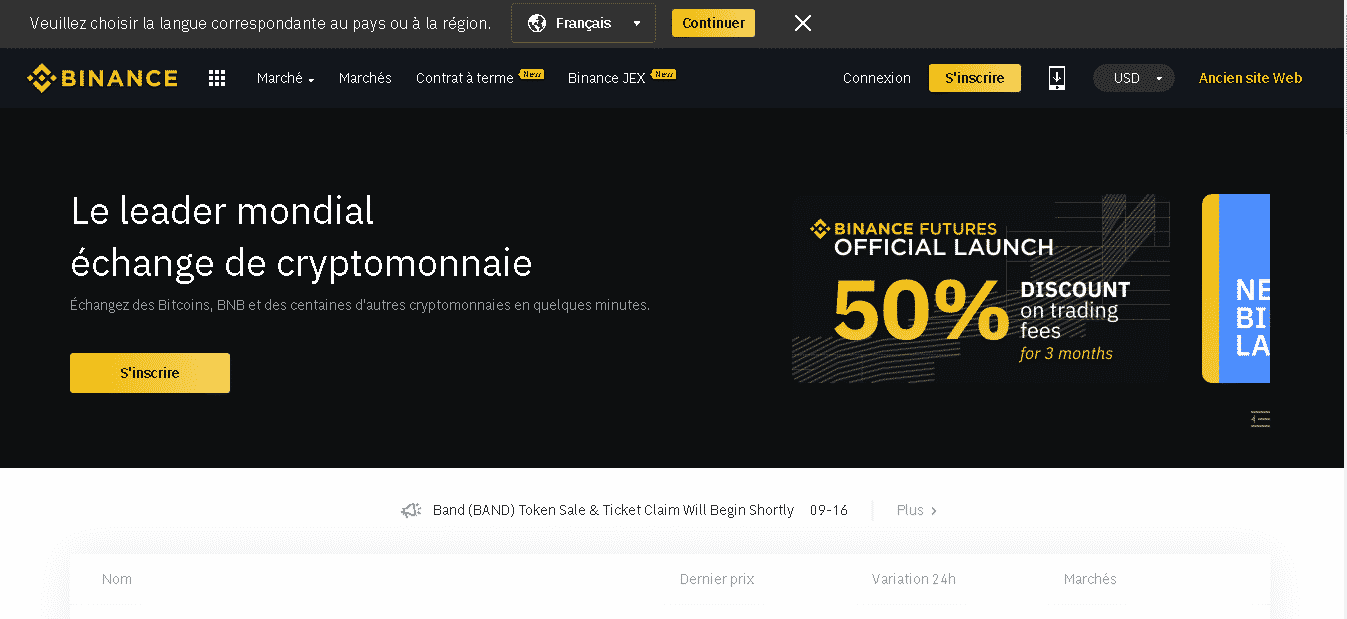Click the yellow S'inscrire button in header
1347x619 pixels.
point(975,78)
